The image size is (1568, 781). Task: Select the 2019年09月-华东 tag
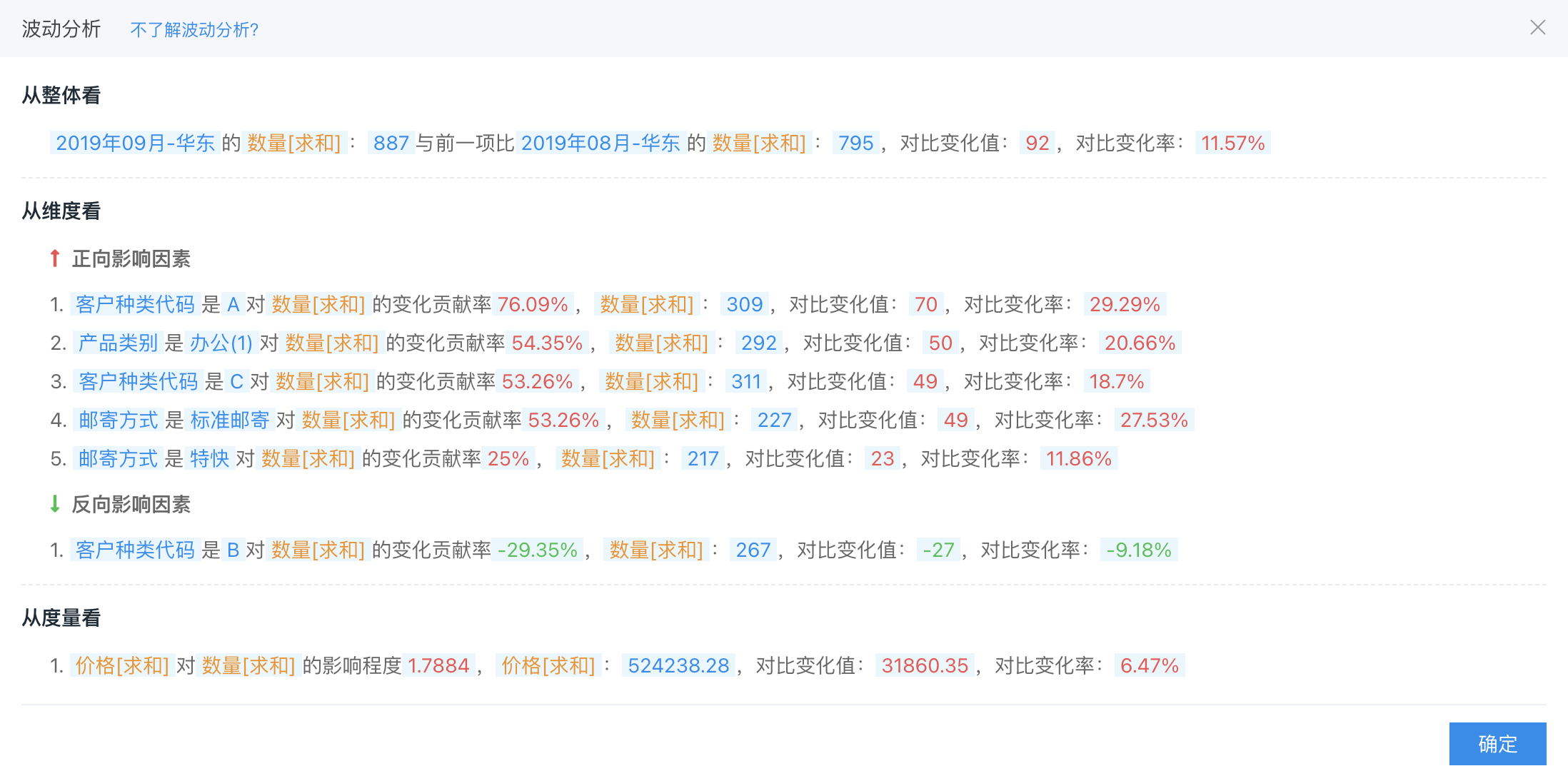[x=135, y=143]
